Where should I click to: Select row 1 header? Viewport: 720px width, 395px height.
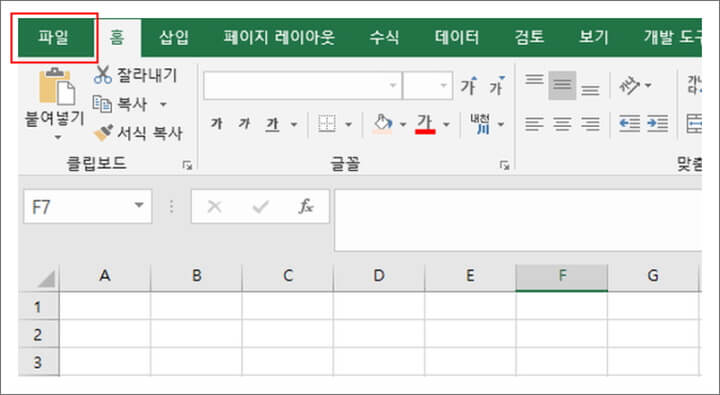coord(39,306)
